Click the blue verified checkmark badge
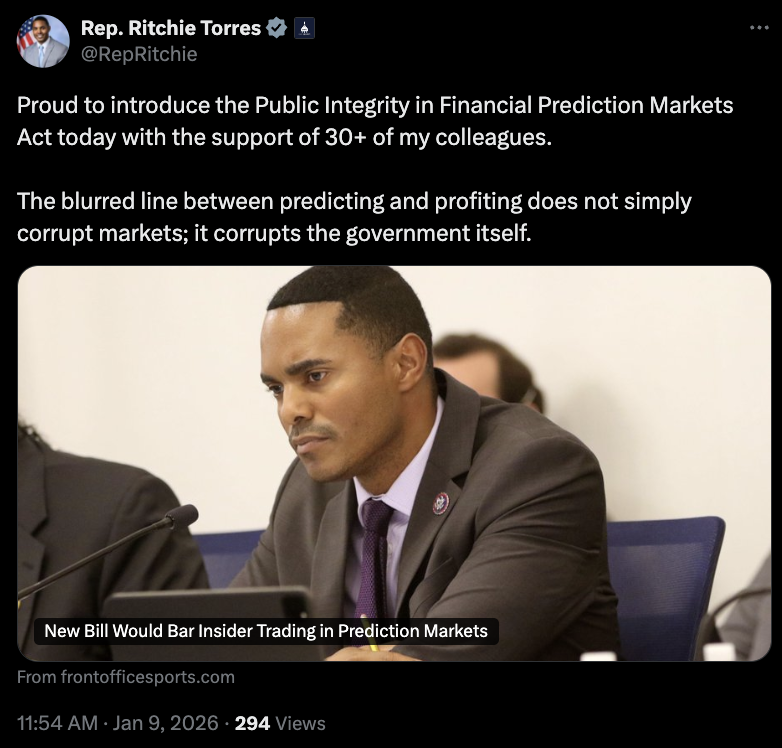This screenshot has width=782, height=748. coord(277,29)
